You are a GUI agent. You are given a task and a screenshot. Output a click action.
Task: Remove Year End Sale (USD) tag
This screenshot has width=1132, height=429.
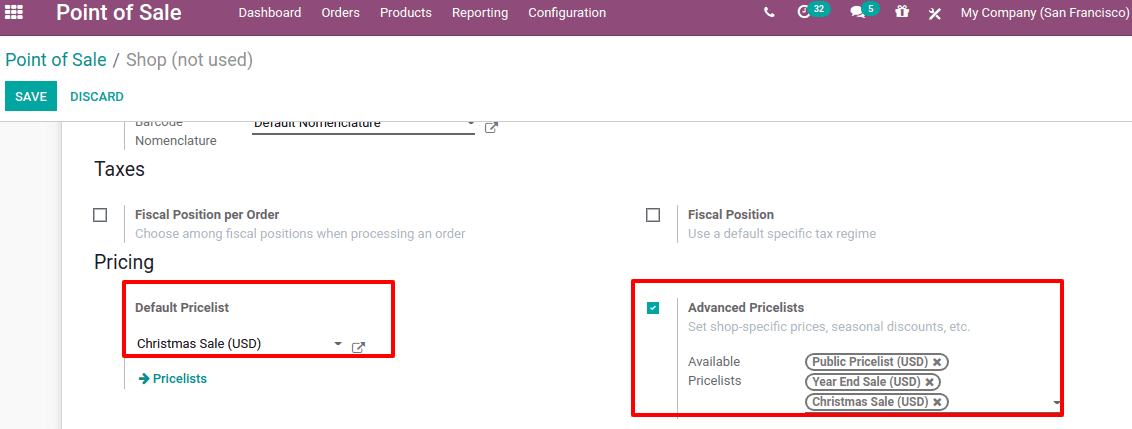[x=929, y=382]
